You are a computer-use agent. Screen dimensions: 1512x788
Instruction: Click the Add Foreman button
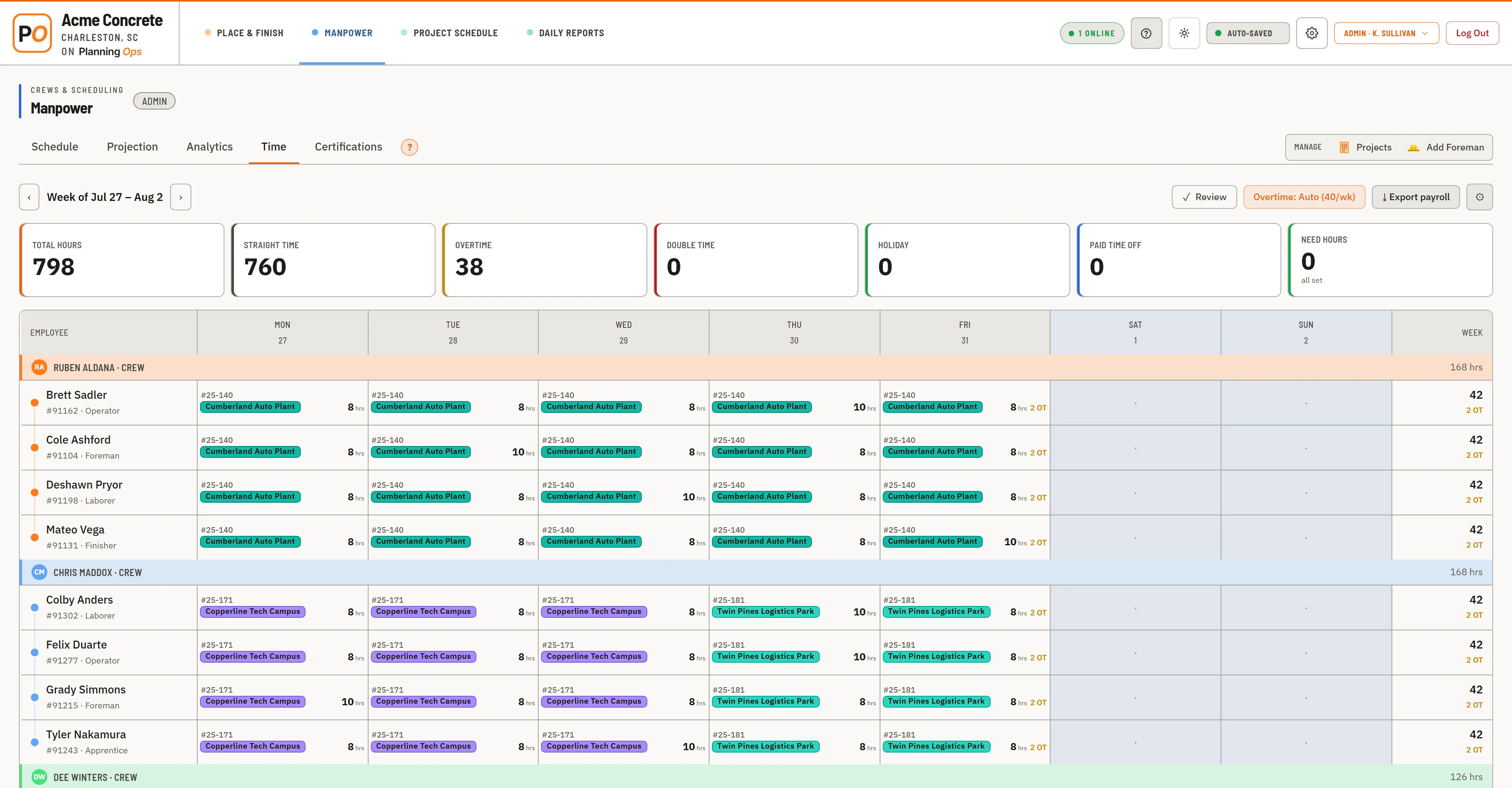[1446, 147]
